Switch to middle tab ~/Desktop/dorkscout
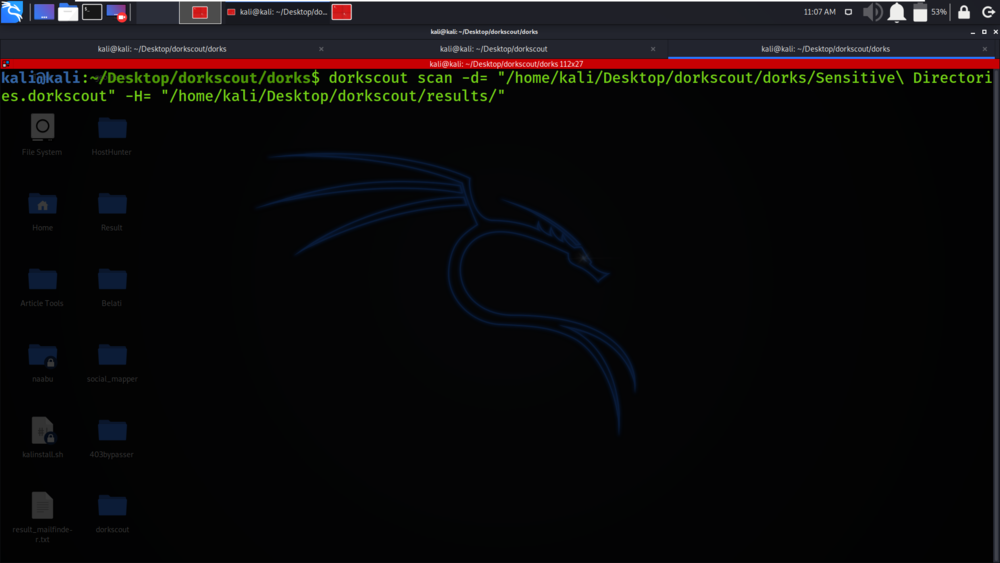1000x563 pixels. [x=493, y=49]
